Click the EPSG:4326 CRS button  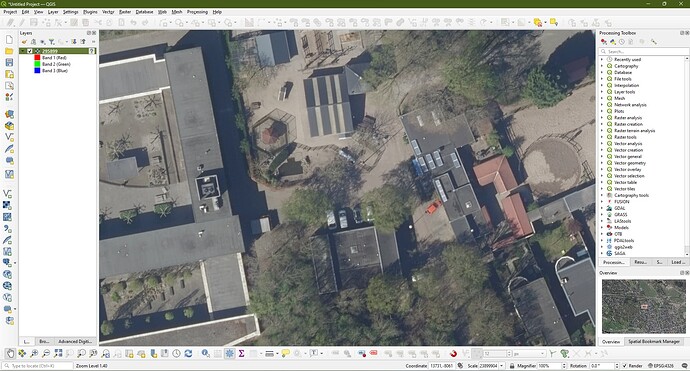click(662, 366)
